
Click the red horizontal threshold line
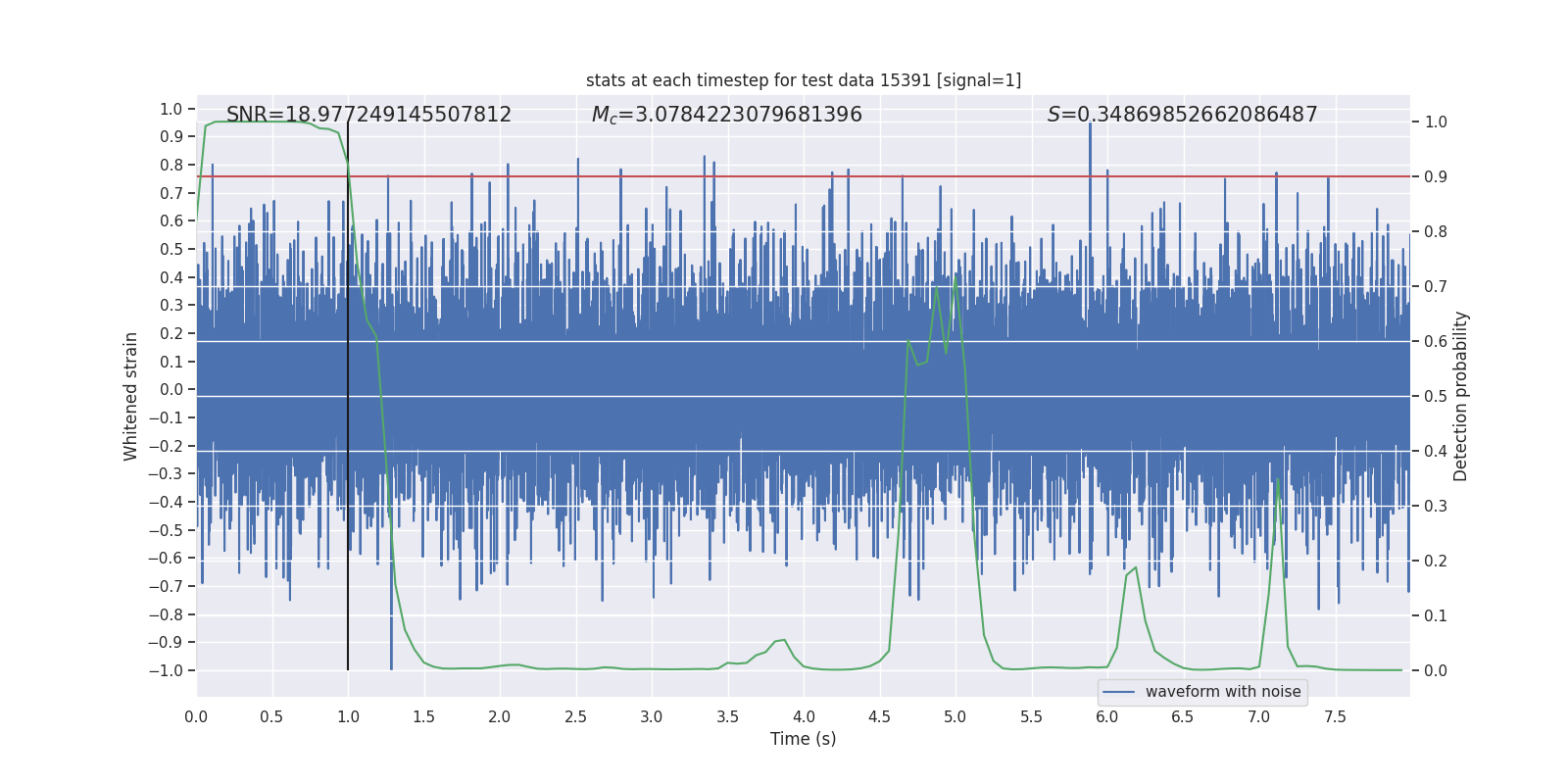coord(804,176)
